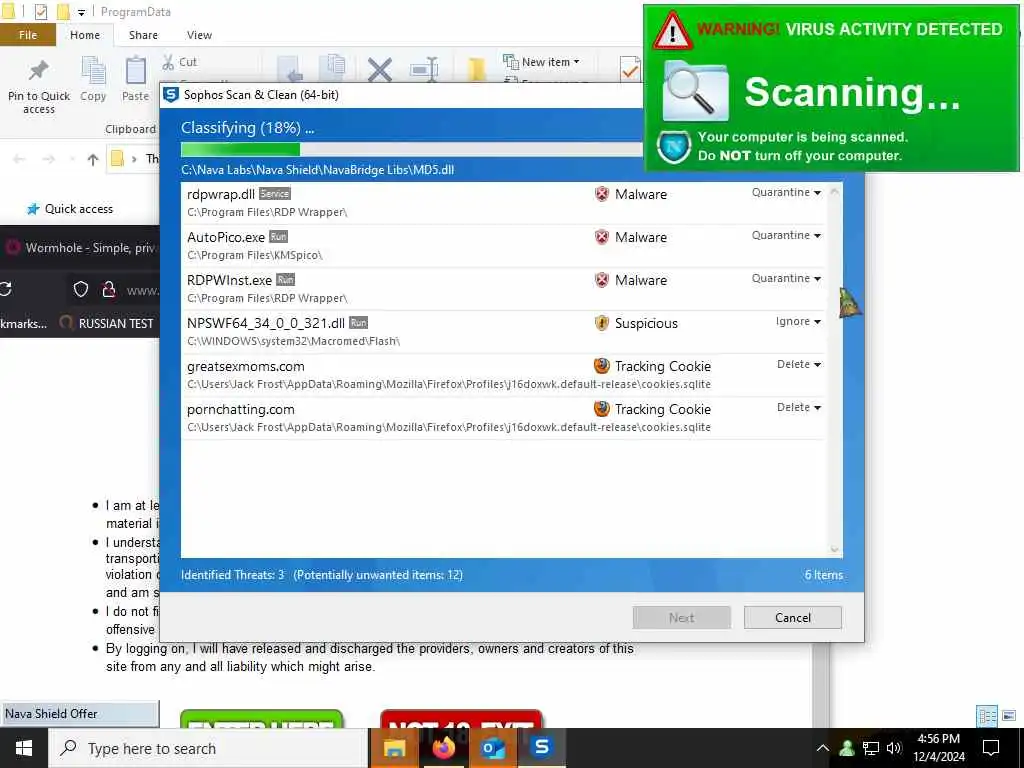This screenshot has width=1024, height=768.
Task: Click the Cancel button in Sophos dialog
Action: [792, 618]
